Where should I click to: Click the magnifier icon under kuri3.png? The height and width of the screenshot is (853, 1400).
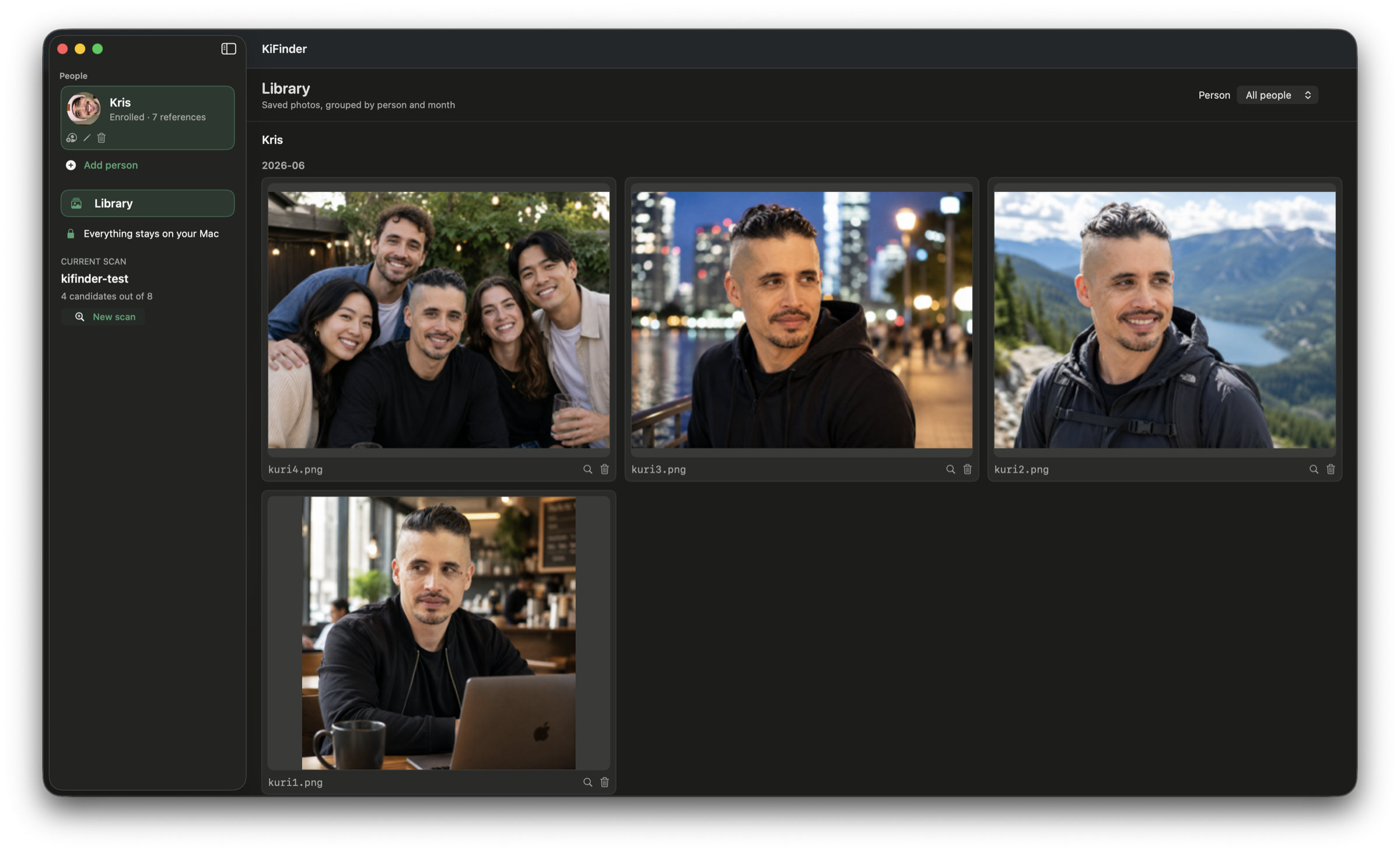(950, 469)
